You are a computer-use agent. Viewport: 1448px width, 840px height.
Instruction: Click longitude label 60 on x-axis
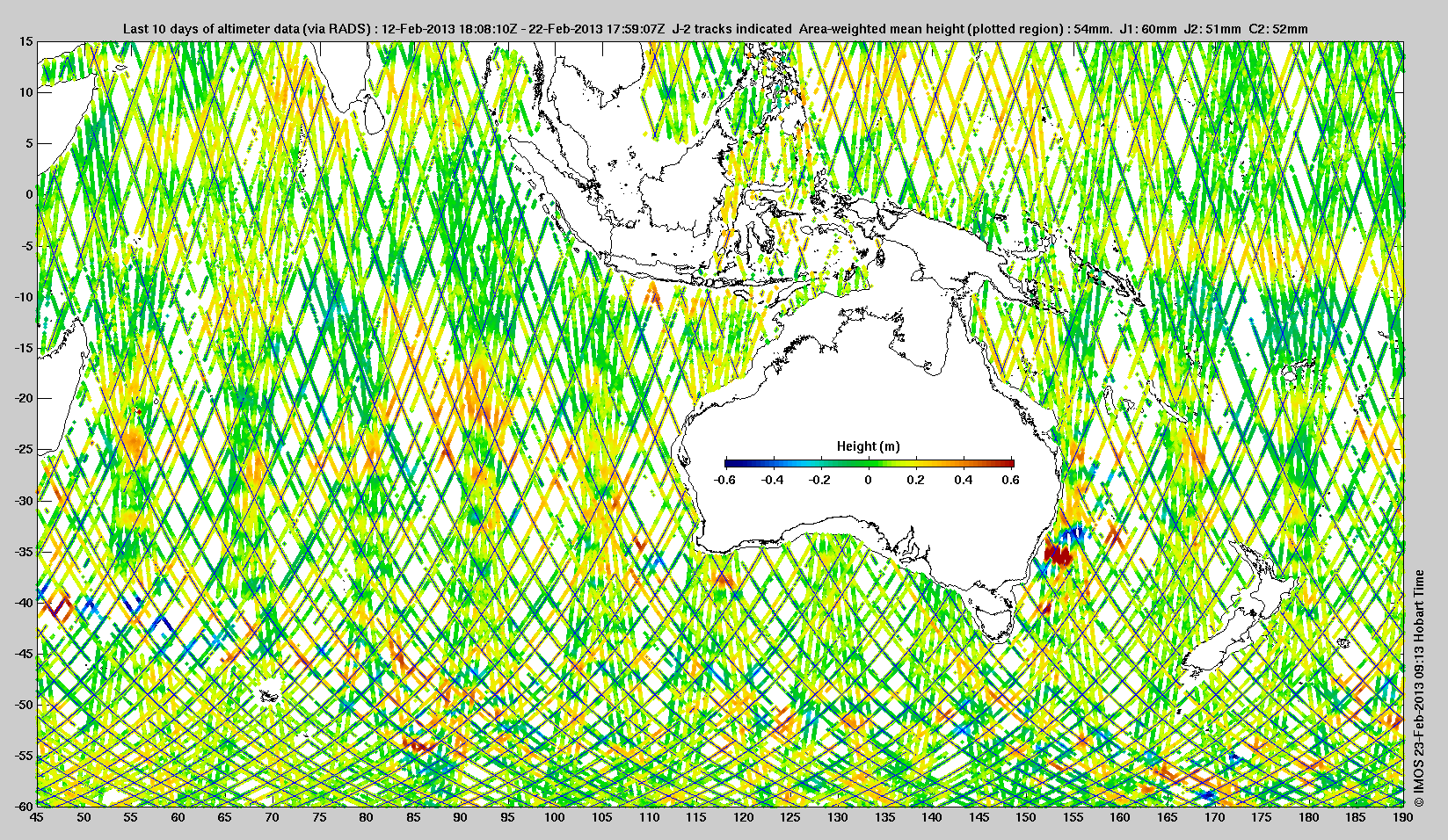(178, 817)
